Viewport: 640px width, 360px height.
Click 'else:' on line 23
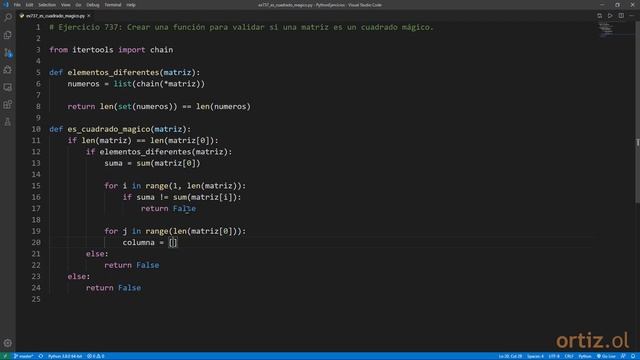[79, 276]
